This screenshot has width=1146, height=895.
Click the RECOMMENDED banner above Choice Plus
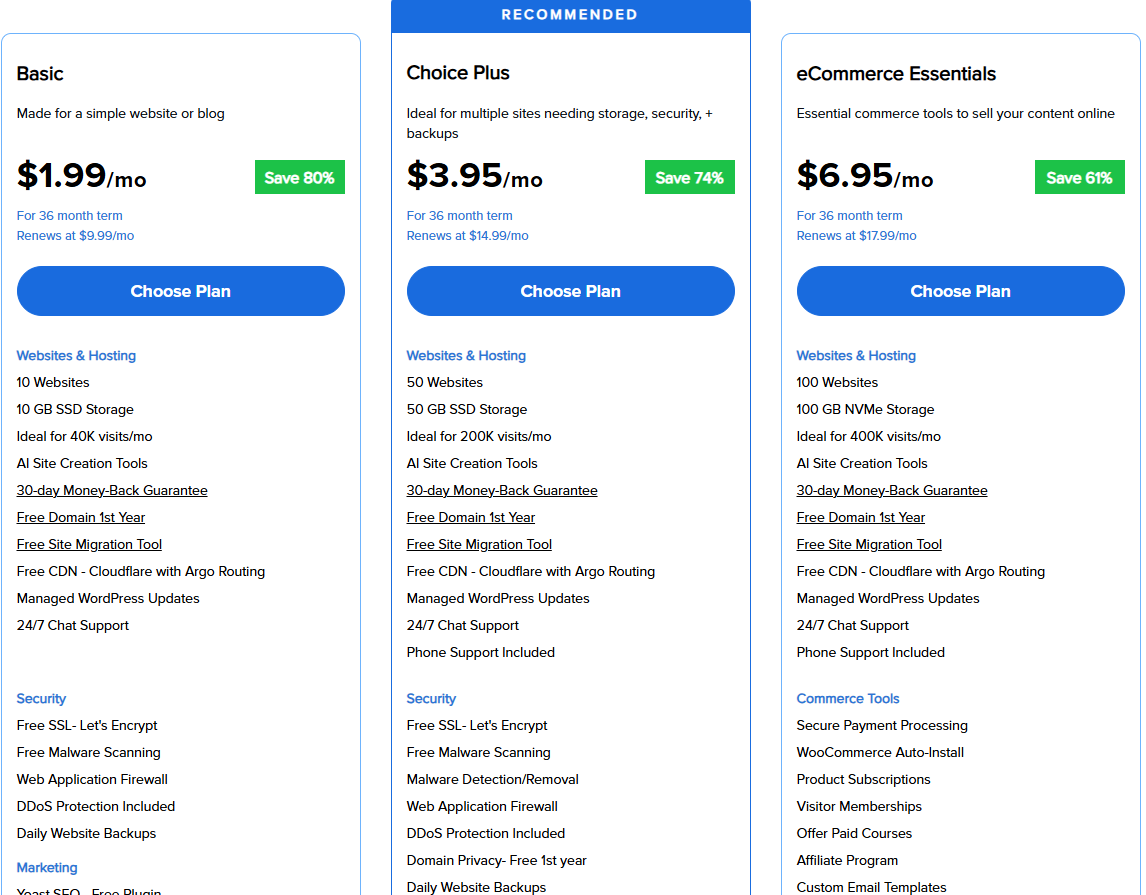pyautogui.click(x=570, y=15)
